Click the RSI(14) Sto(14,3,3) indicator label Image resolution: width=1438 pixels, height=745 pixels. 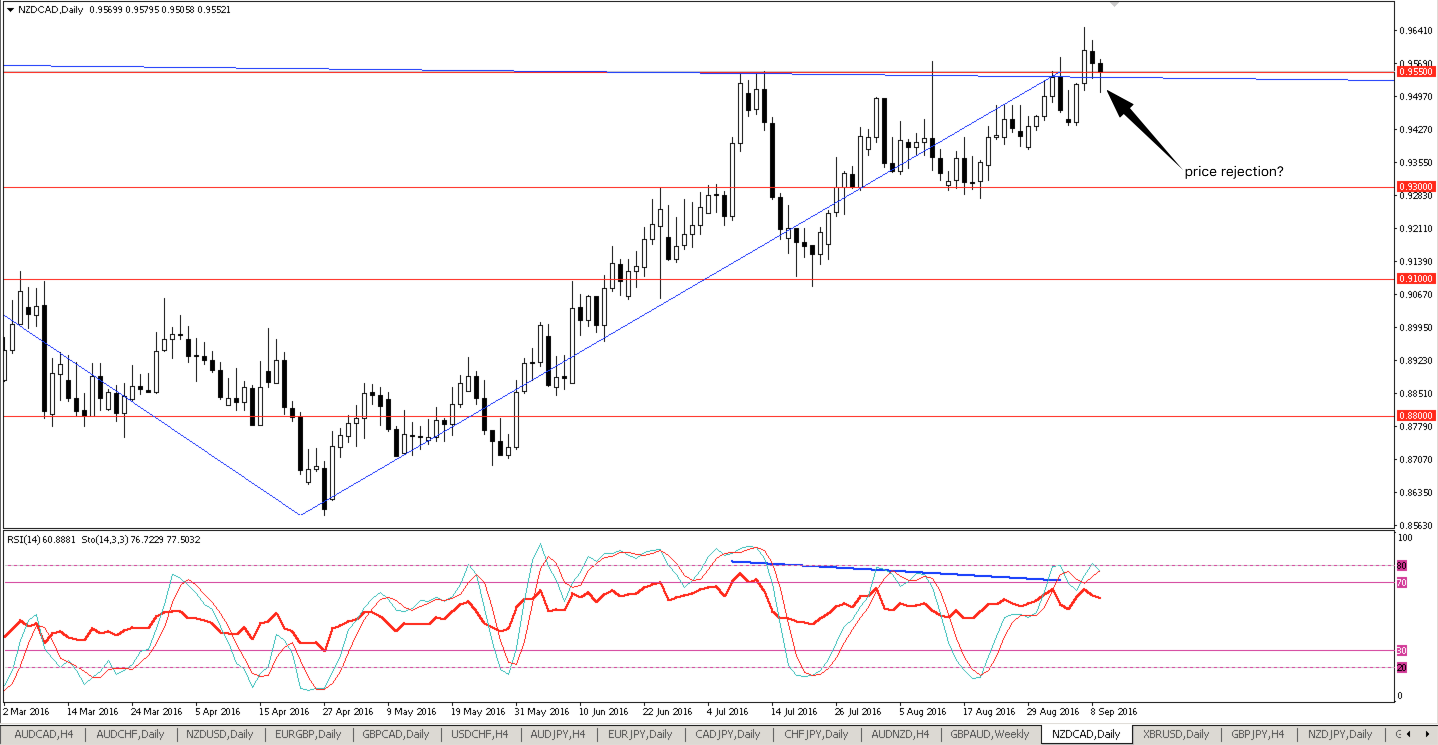coord(104,539)
